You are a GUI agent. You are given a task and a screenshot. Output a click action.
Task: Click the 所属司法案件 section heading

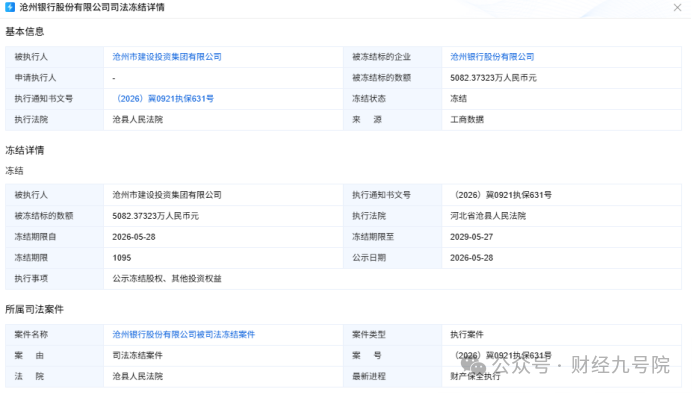34,310
